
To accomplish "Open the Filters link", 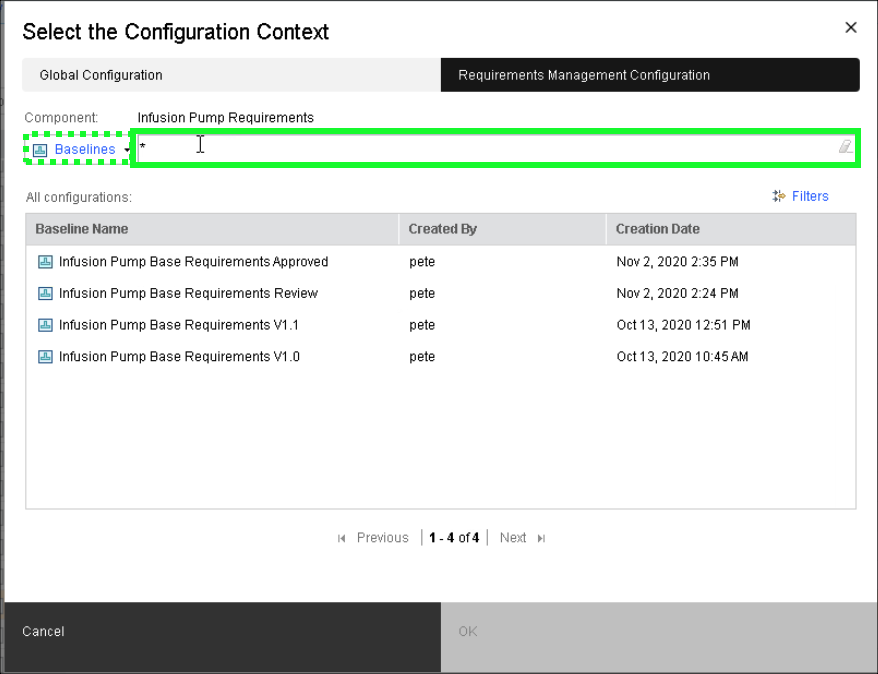I will click(810, 197).
